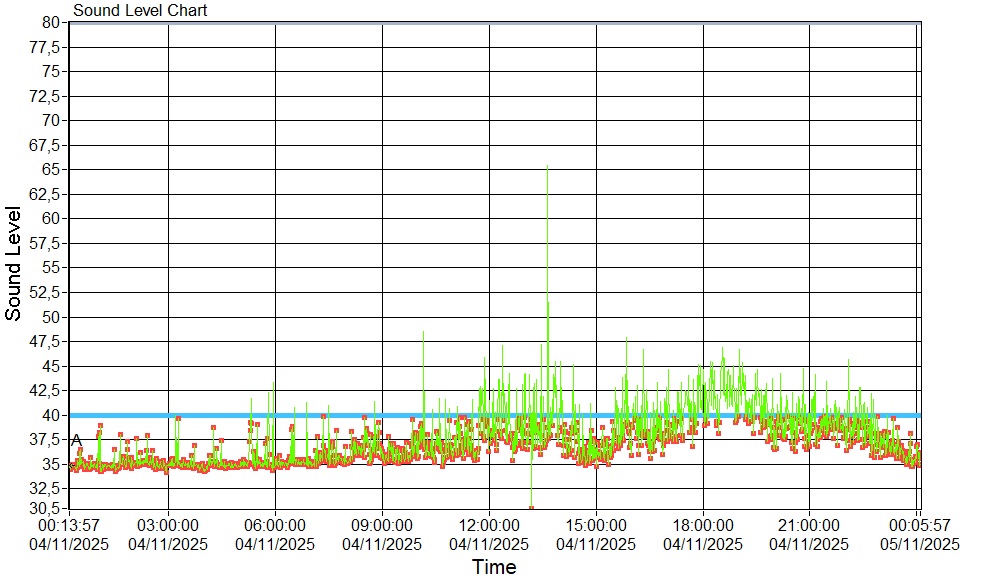This screenshot has width=990, height=588.
Task: Click the 09:00:00 time axis label
Action: click(x=382, y=524)
